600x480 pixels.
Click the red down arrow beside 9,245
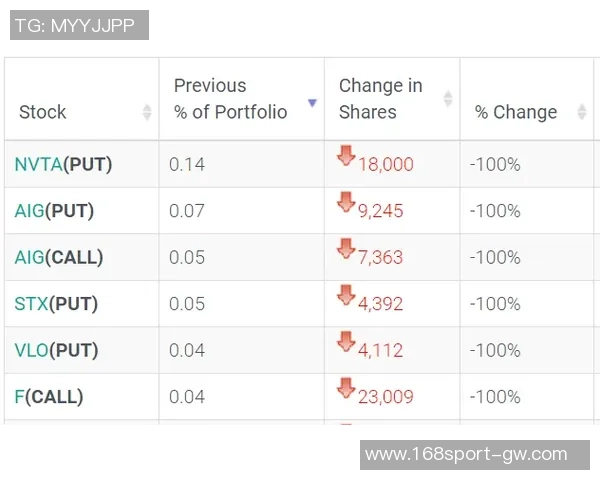[346, 203]
